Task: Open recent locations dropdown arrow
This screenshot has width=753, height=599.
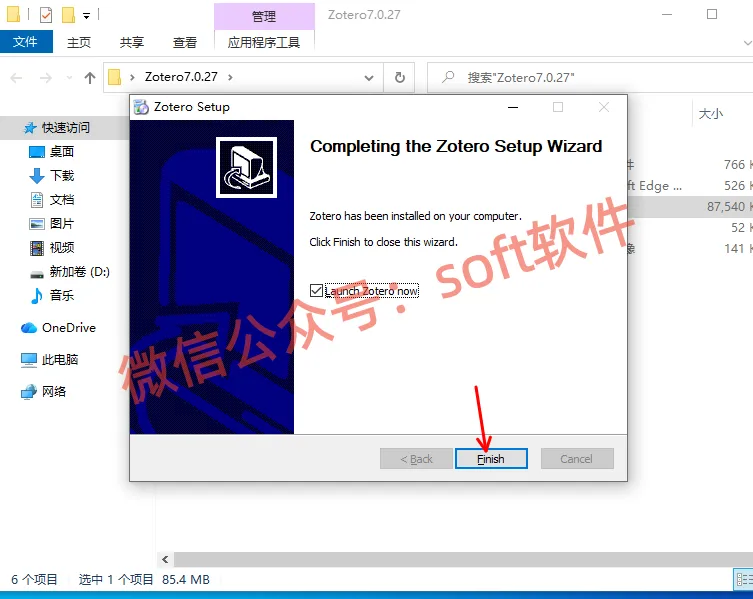Action: coord(69,77)
